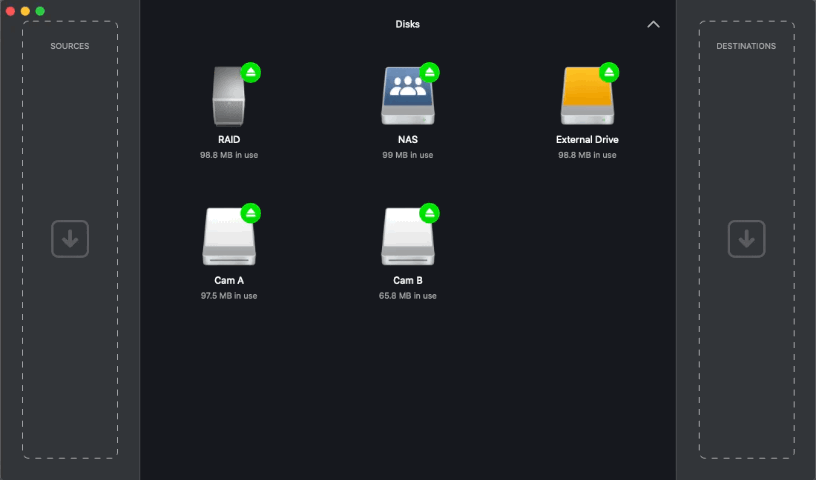Select the NAS network drive icon
This screenshot has width=816, height=480.
pos(407,96)
